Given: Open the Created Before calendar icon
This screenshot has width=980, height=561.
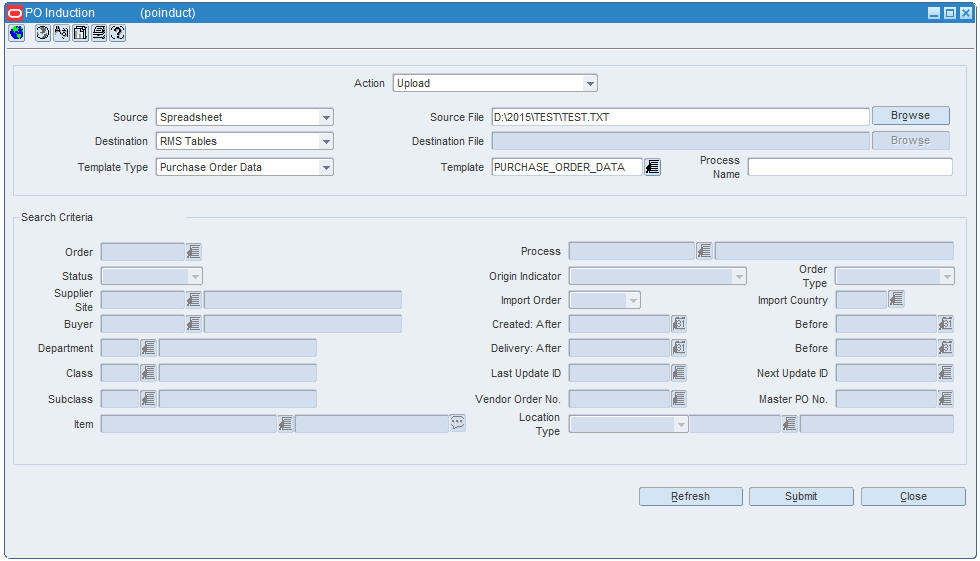Looking at the screenshot, I should point(946,324).
